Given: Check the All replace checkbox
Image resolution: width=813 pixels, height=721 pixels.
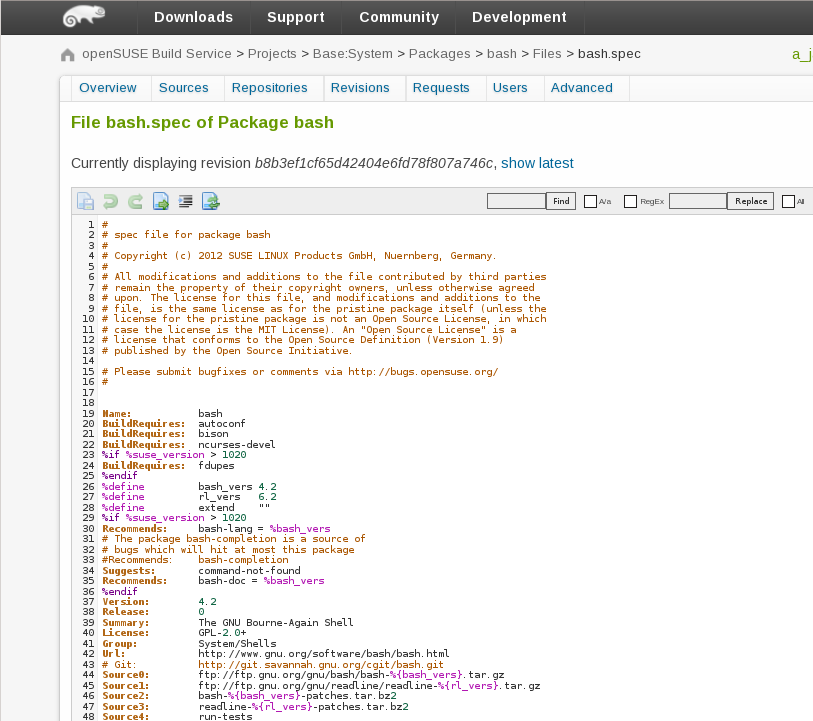Looking at the screenshot, I should pyautogui.click(x=788, y=201).
